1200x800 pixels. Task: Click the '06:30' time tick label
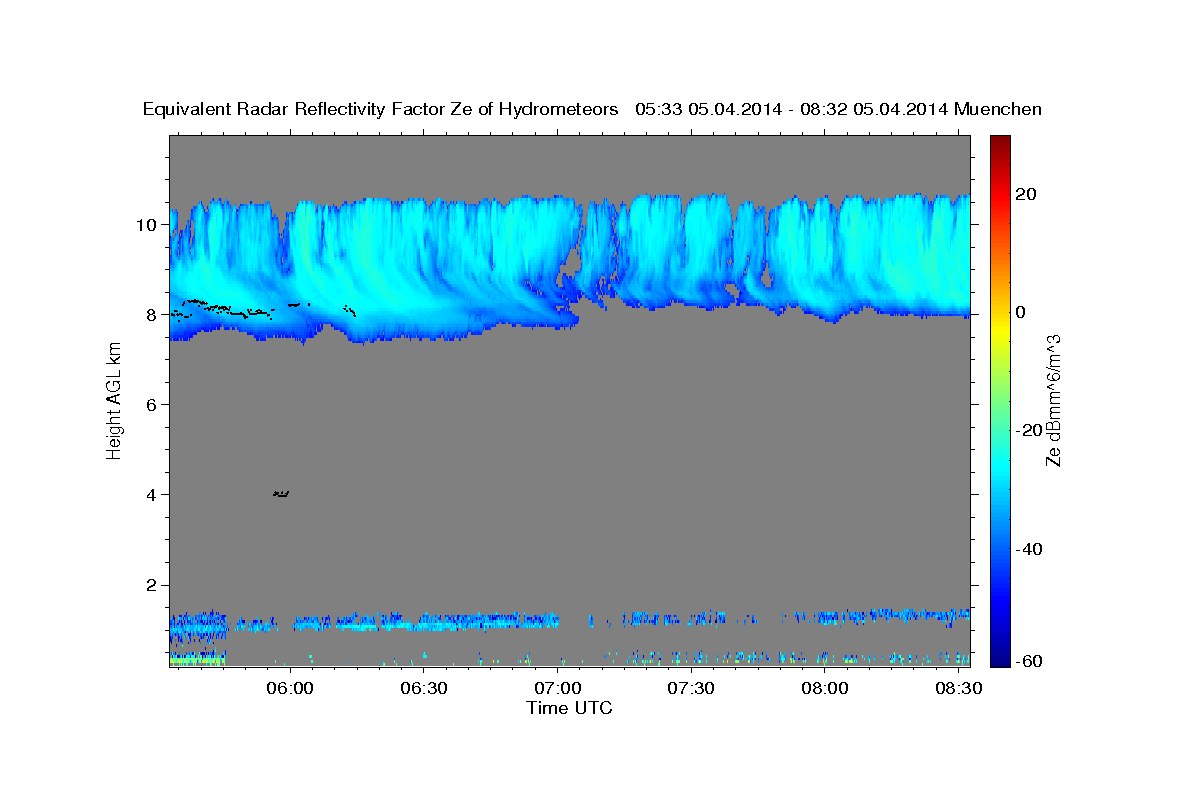423,688
